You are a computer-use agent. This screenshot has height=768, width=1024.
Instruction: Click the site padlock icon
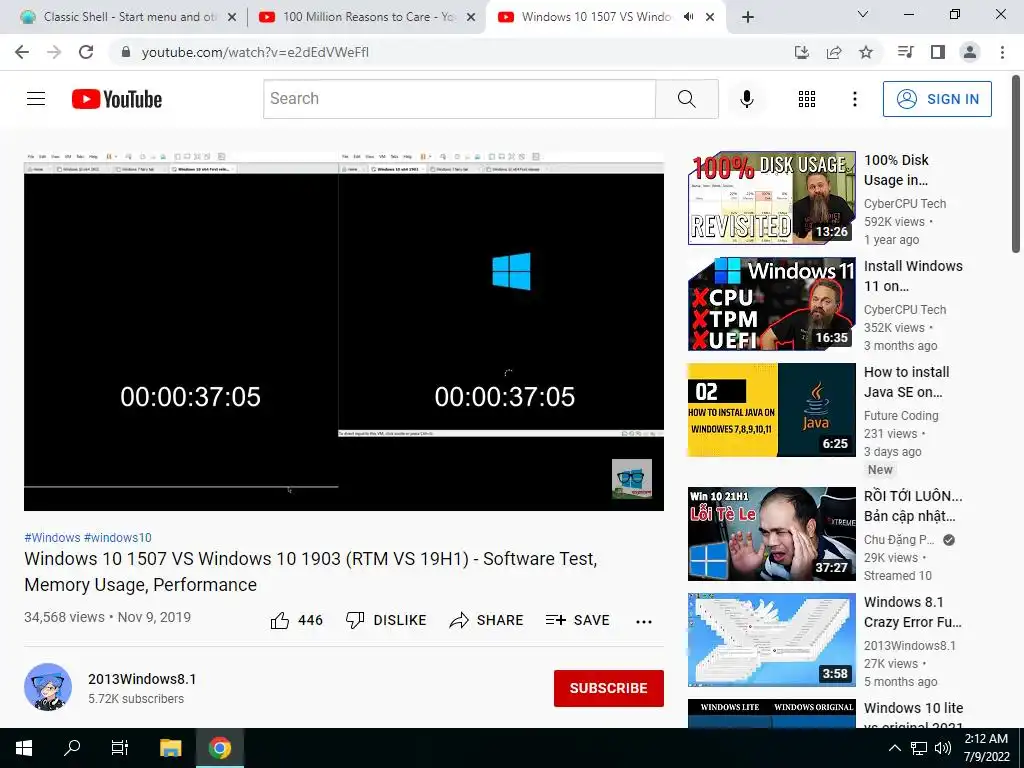(x=126, y=52)
